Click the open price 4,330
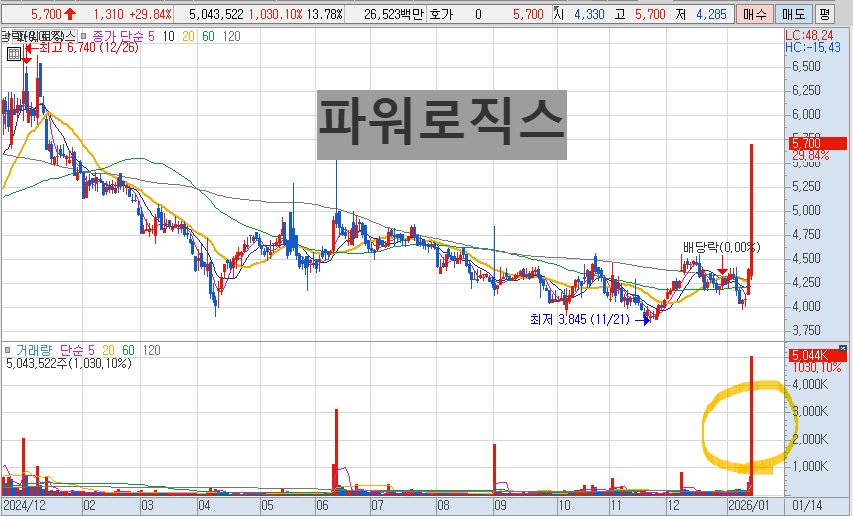 click(589, 14)
